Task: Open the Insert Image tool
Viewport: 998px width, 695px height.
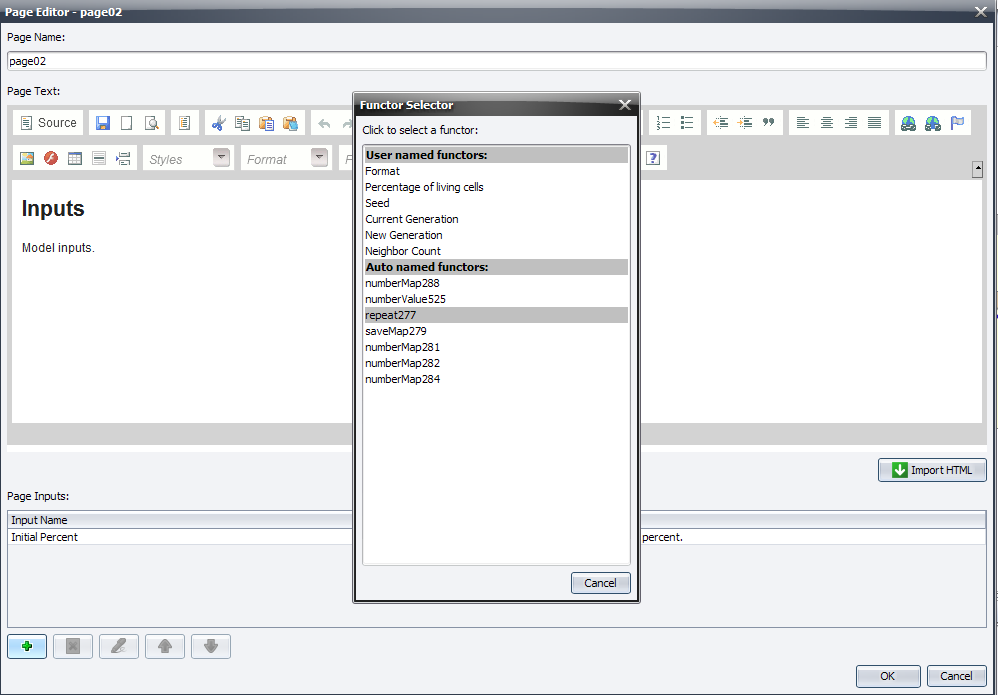Action: [26, 158]
